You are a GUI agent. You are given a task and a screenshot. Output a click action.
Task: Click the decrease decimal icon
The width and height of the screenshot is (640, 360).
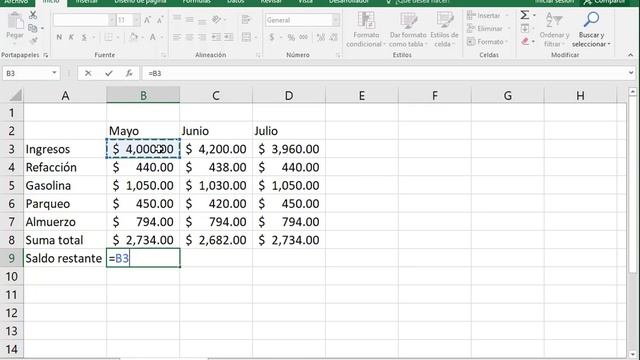[333, 38]
